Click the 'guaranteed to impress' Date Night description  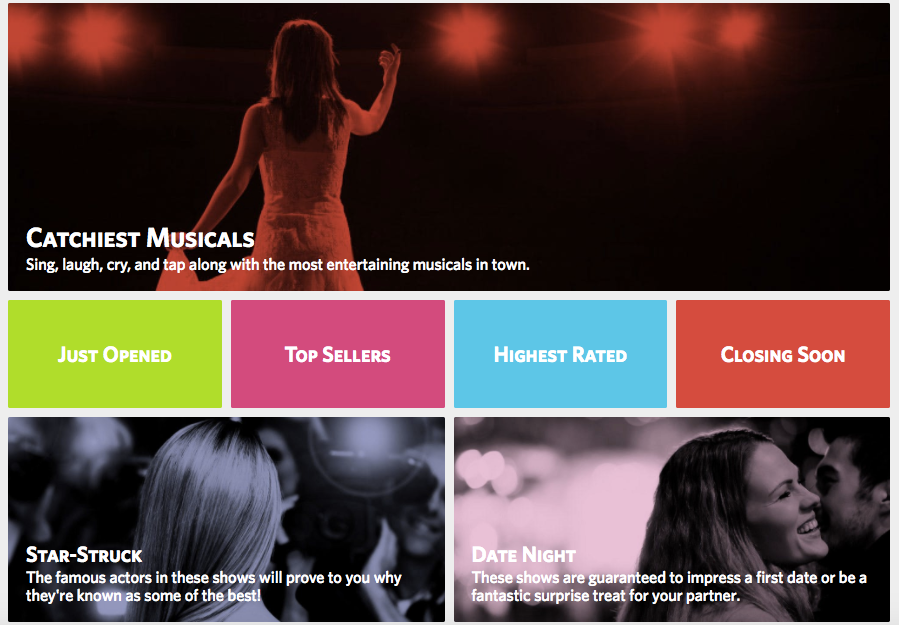669,586
